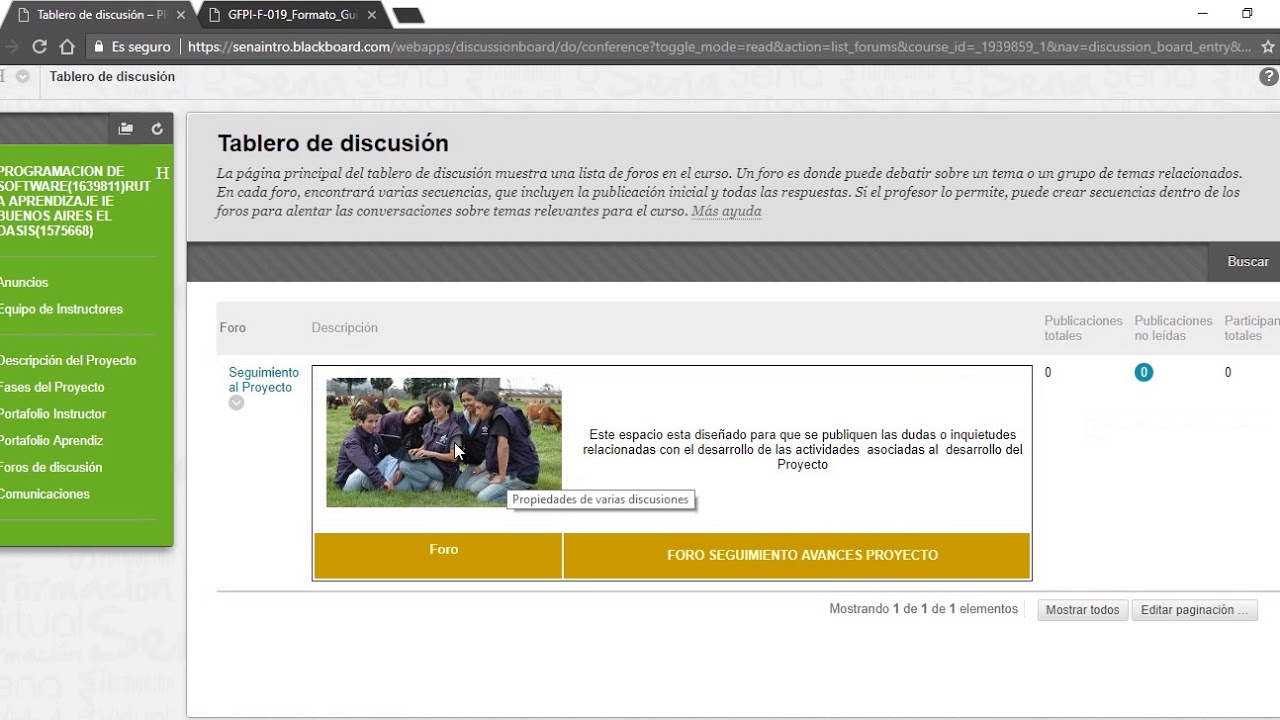This screenshot has height=720, width=1280.
Task: Expand breadcrumb dropdown next to Tablero de discusión
Action: (x=23, y=77)
